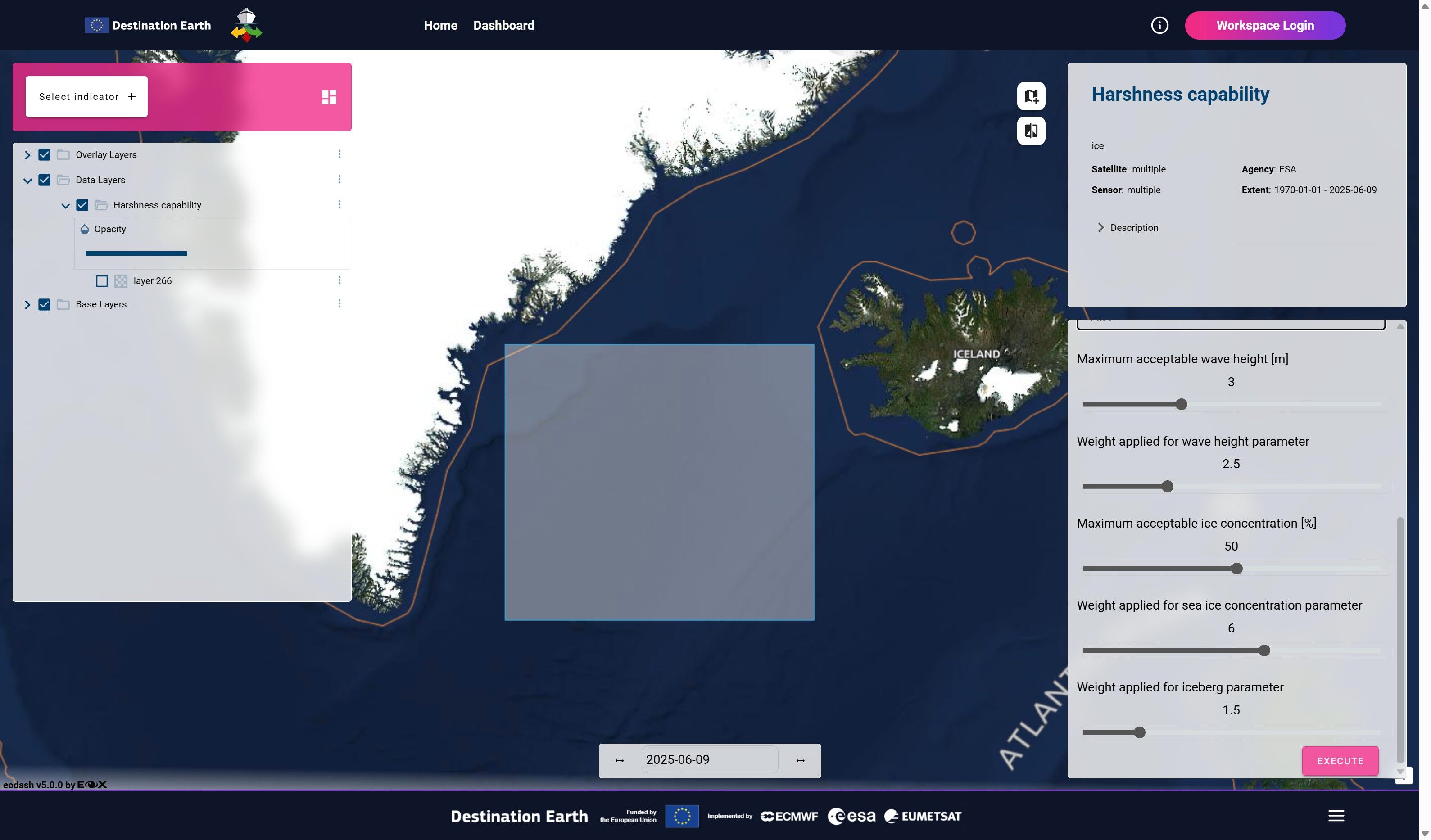Open options menu for Overlay Layers
The width and height of the screenshot is (1431, 840).
(339, 154)
